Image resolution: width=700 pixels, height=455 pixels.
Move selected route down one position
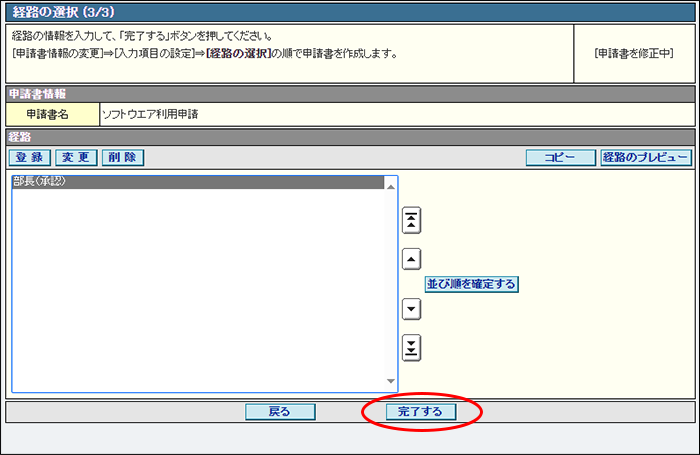coord(411,309)
